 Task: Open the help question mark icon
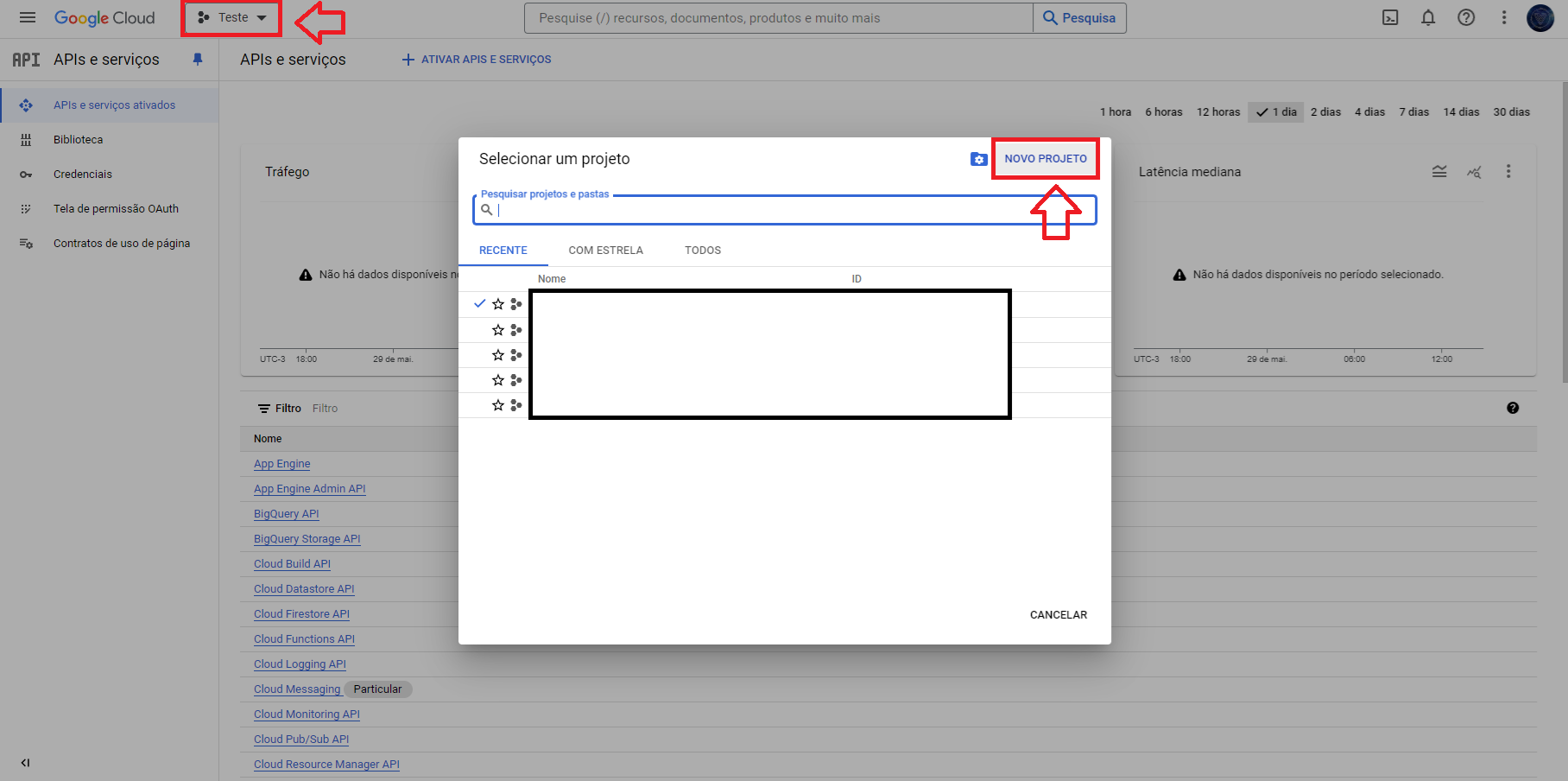pos(1466,17)
